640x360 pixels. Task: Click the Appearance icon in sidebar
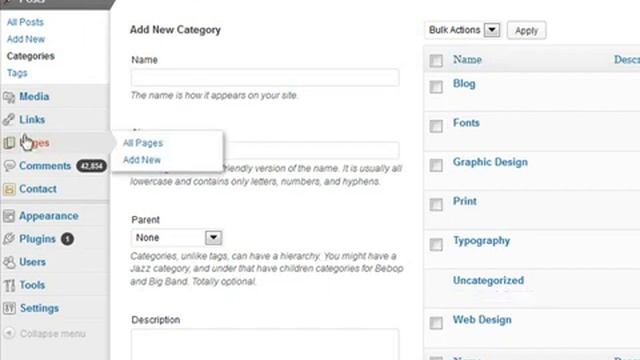pyautogui.click(x=9, y=216)
